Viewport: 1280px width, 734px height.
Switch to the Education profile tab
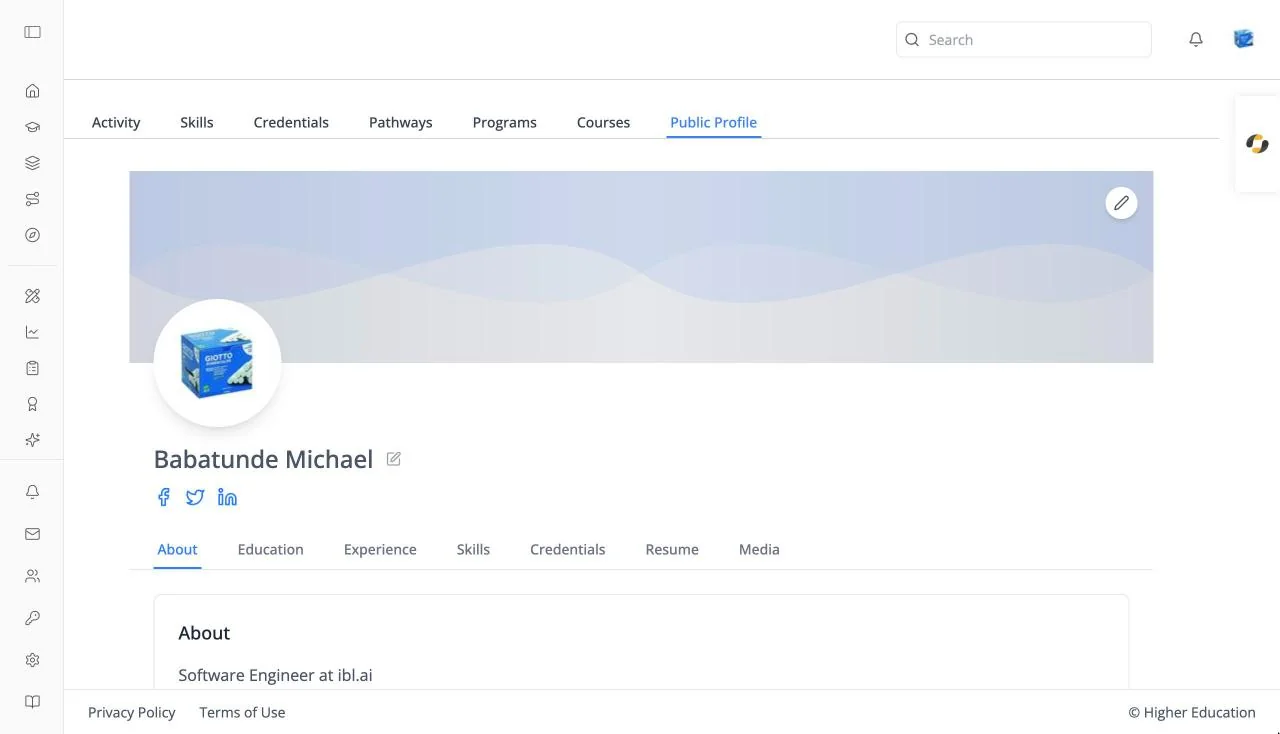271,549
